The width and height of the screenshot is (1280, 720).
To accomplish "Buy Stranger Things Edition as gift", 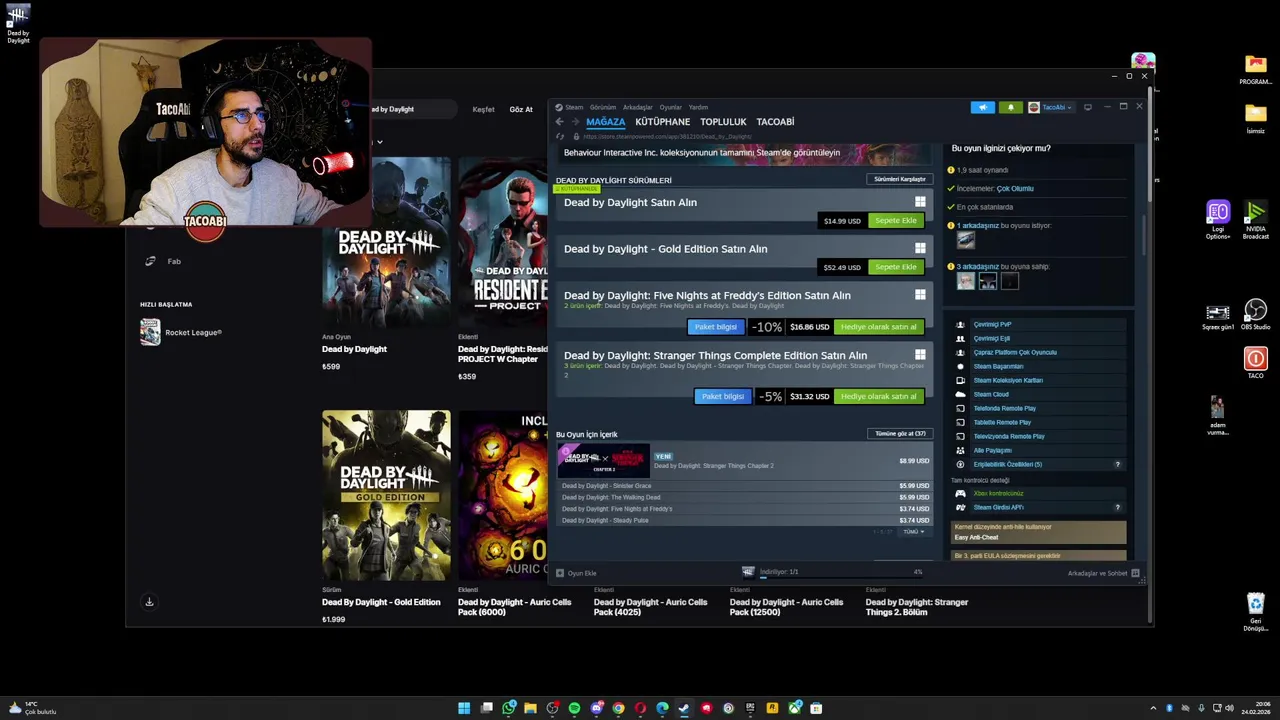I will point(879,396).
